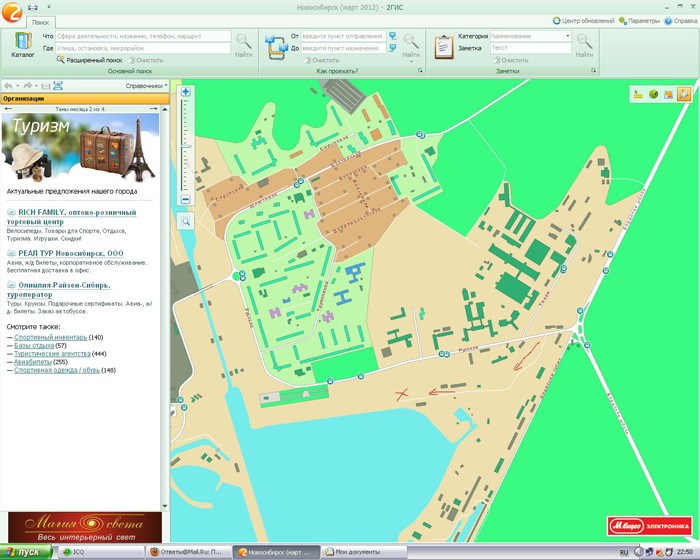This screenshot has width=700, height=560.
Task: Click the route directions icon in Как проехать
Action: 275,45
